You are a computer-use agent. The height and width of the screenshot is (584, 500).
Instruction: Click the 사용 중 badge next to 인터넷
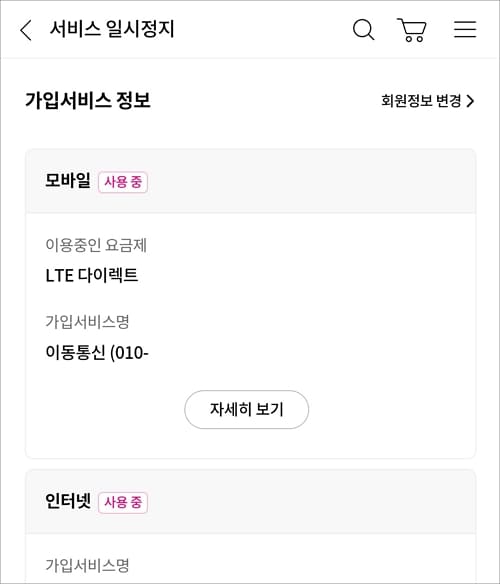(x=123, y=502)
